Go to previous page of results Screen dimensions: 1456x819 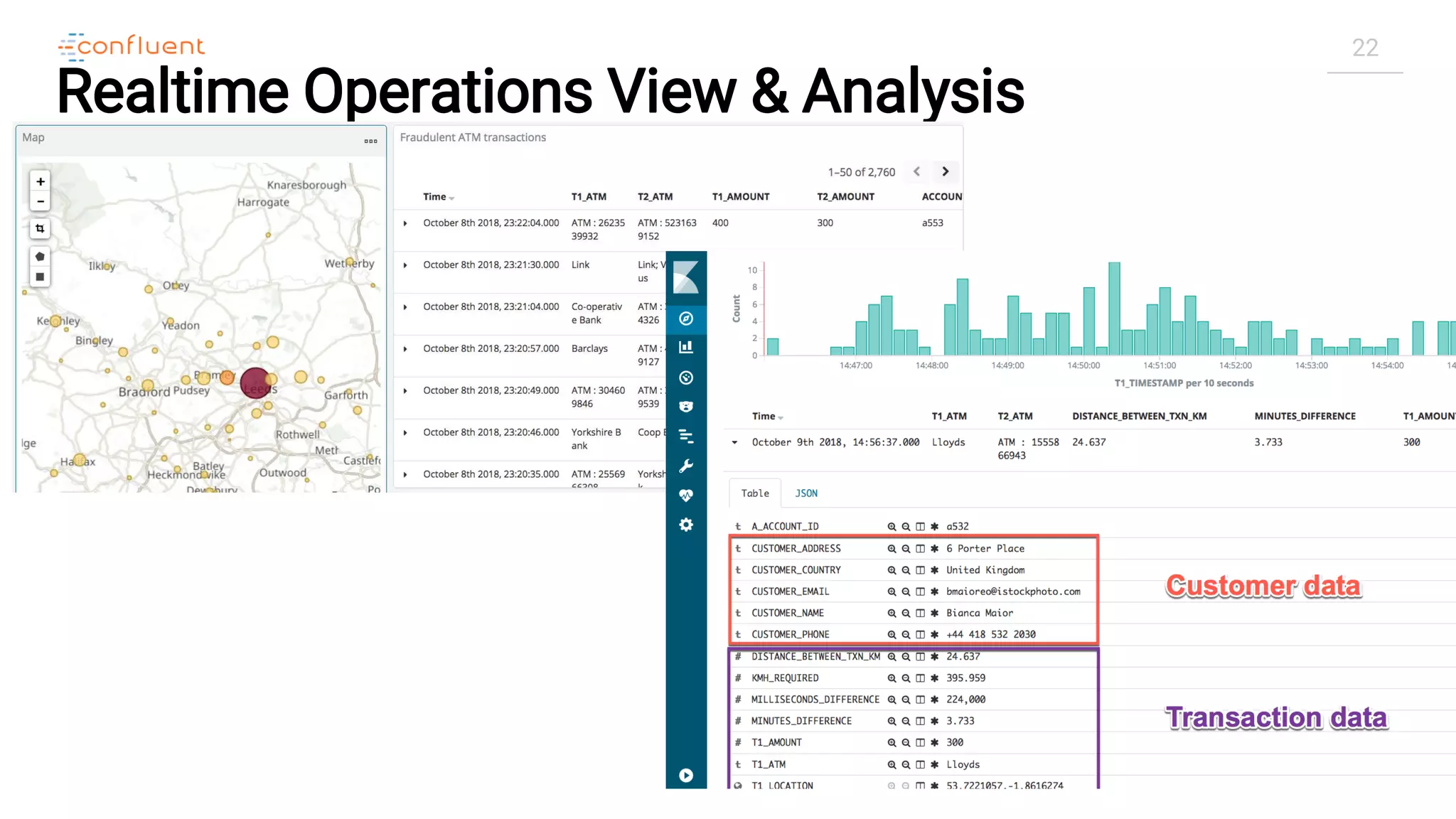click(916, 171)
